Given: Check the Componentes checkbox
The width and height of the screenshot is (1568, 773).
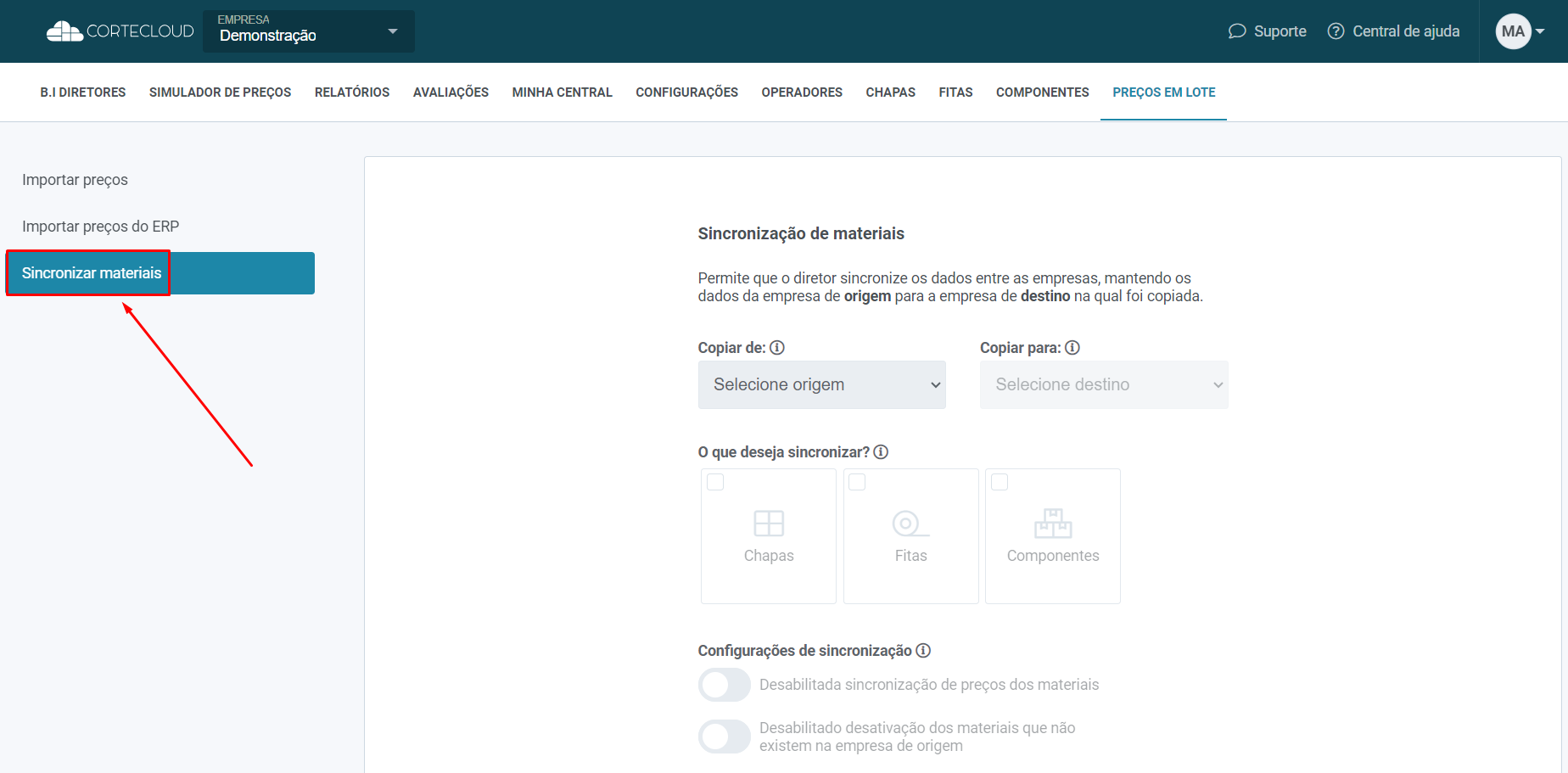Looking at the screenshot, I should pos(1000,482).
